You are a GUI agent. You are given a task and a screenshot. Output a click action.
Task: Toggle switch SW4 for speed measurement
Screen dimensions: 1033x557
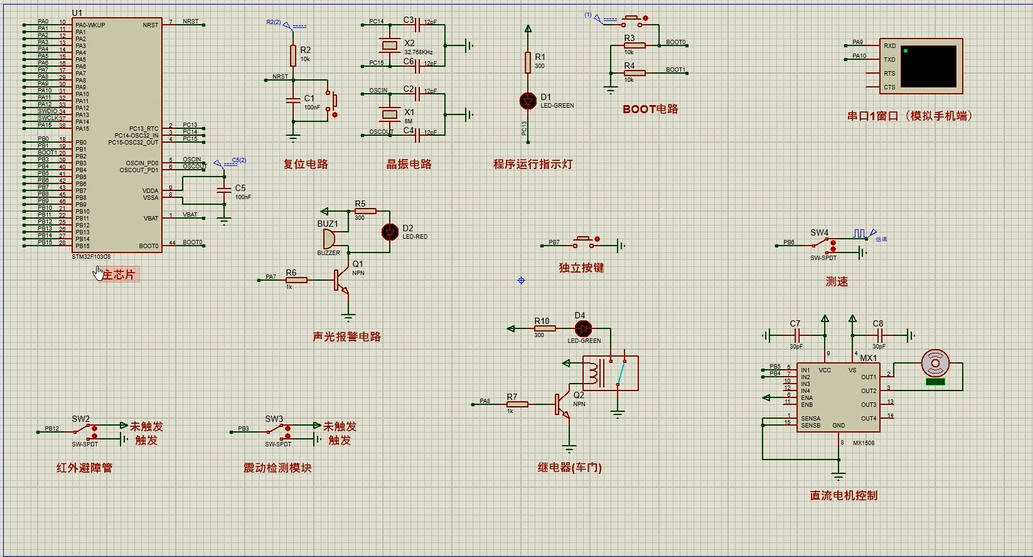tap(825, 245)
